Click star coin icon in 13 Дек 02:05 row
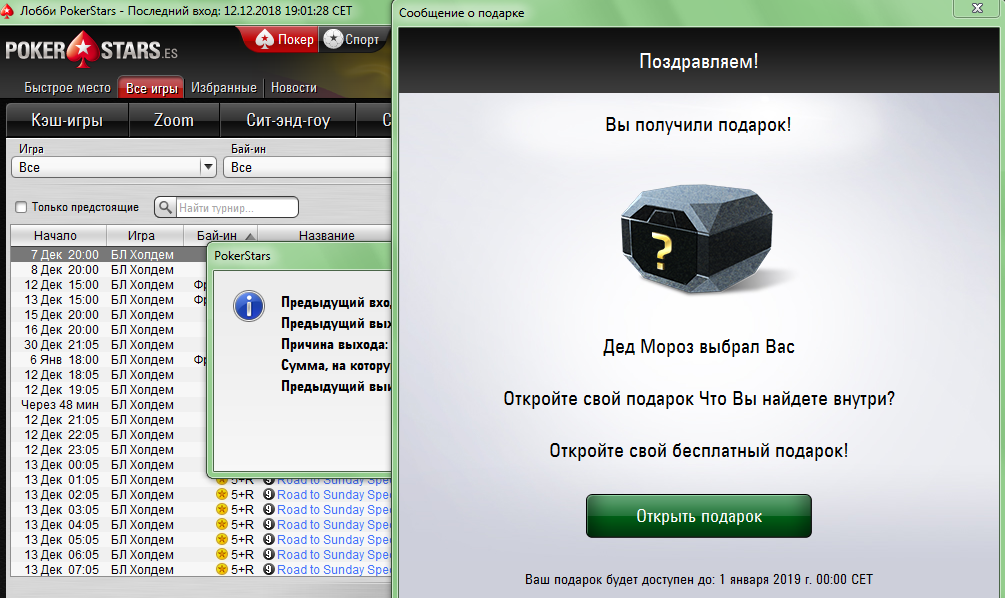Image resolution: width=1005 pixels, height=598 pixels. click(x=222, y=494)
